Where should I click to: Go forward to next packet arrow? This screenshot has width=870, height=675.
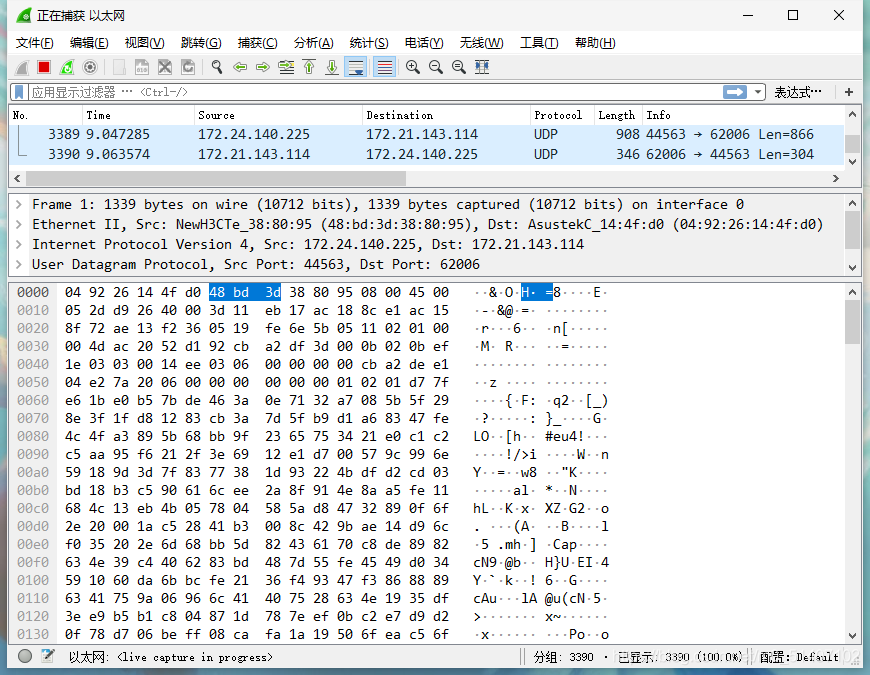(262, 68)
